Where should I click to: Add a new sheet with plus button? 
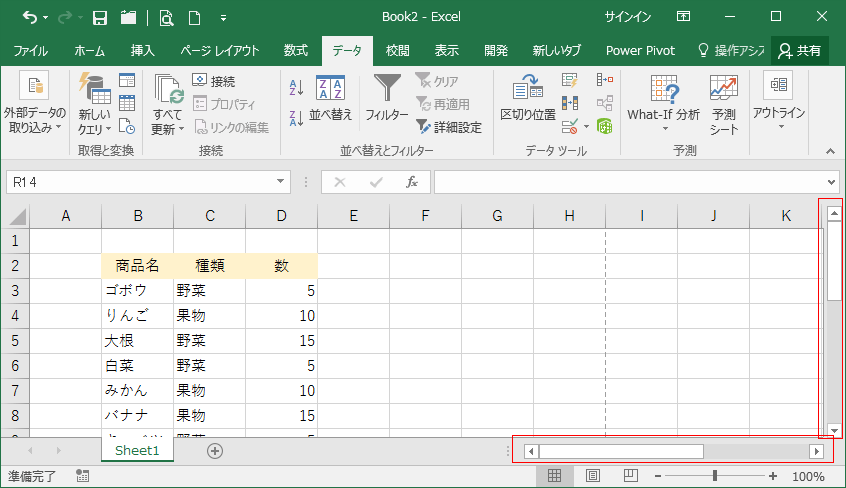(214, 451)
